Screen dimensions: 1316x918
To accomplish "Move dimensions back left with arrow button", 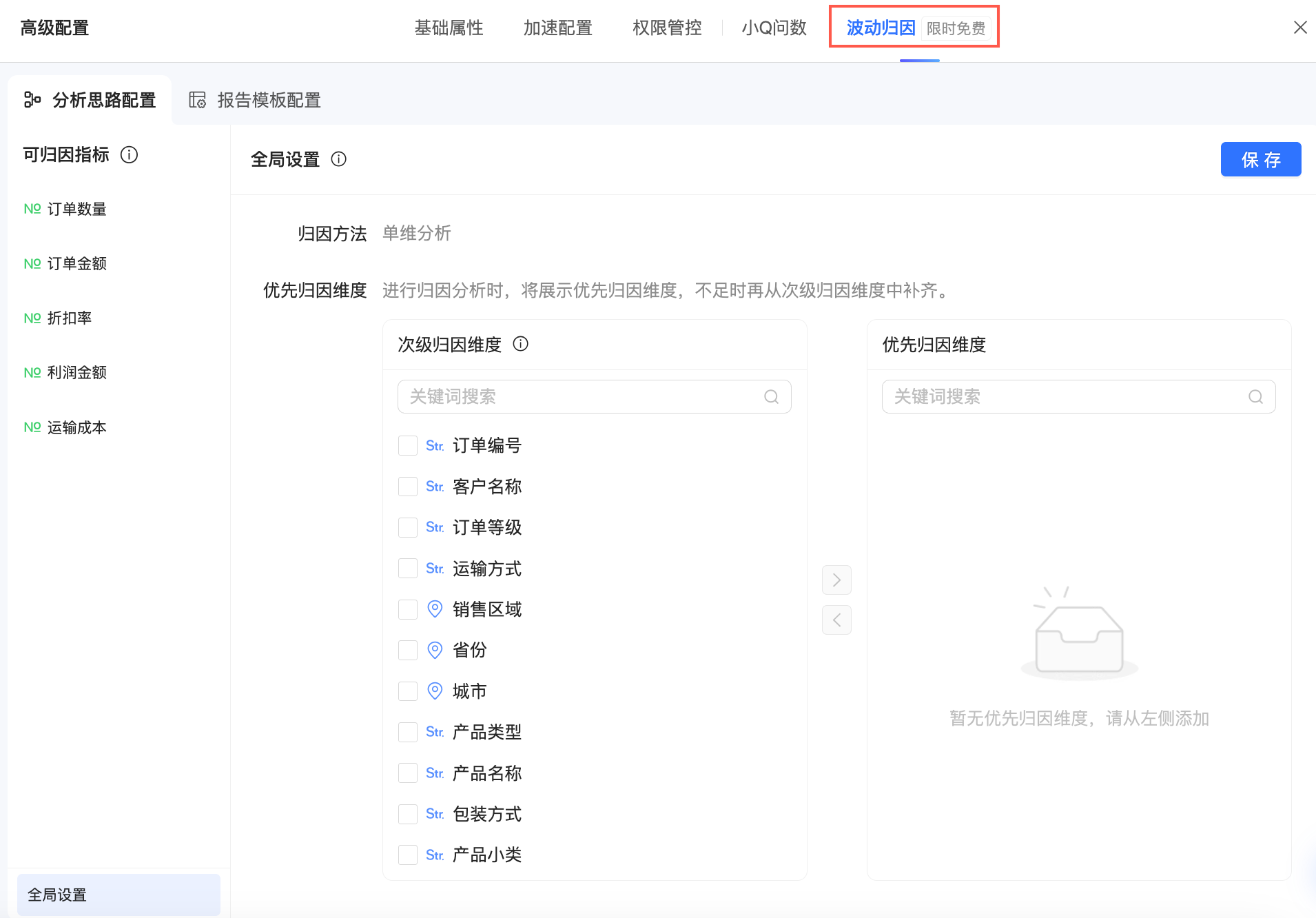I will [x=836, y=620].
